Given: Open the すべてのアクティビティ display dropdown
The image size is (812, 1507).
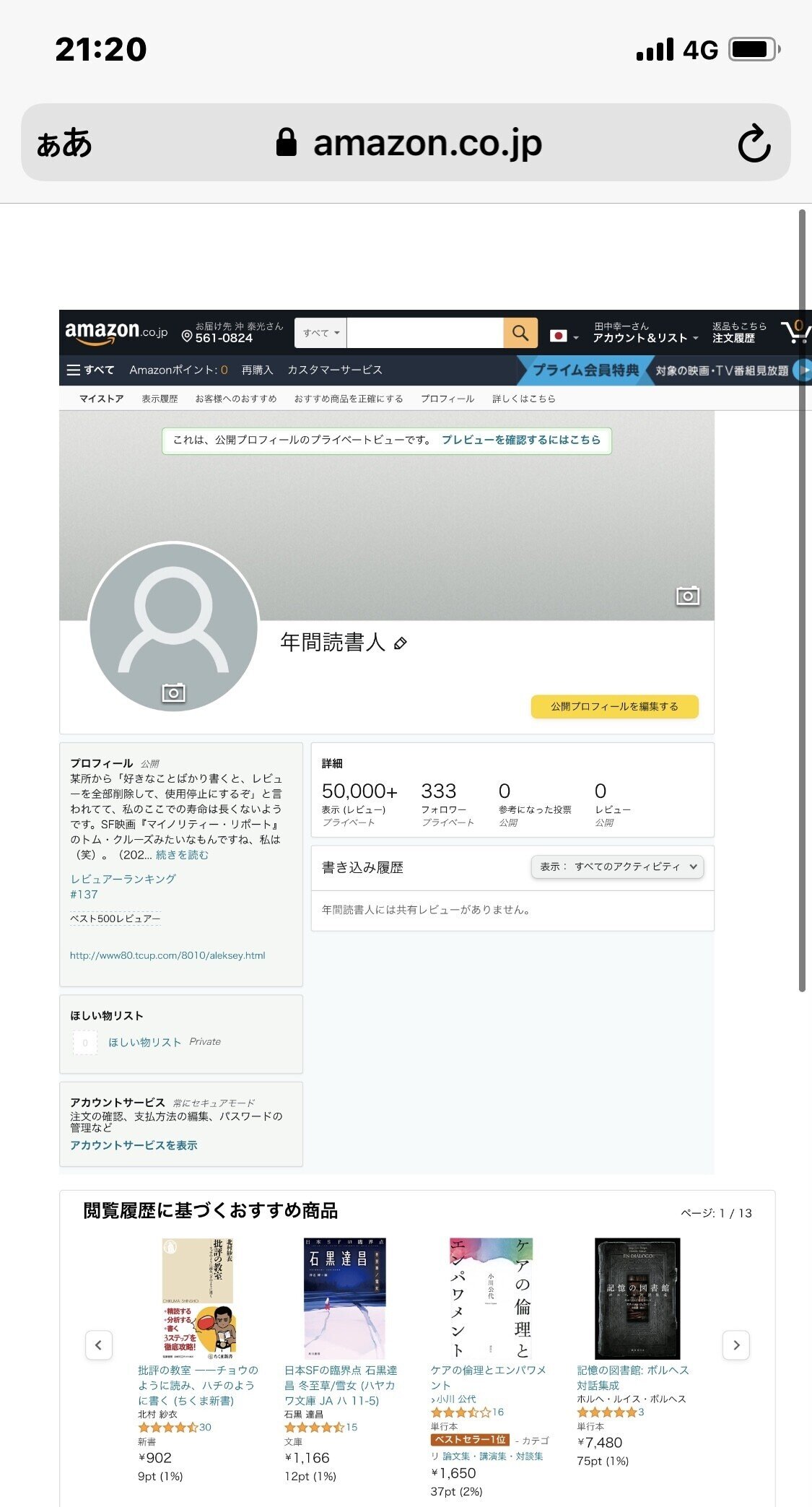Looking at the screenshot, I should point(617,867).
